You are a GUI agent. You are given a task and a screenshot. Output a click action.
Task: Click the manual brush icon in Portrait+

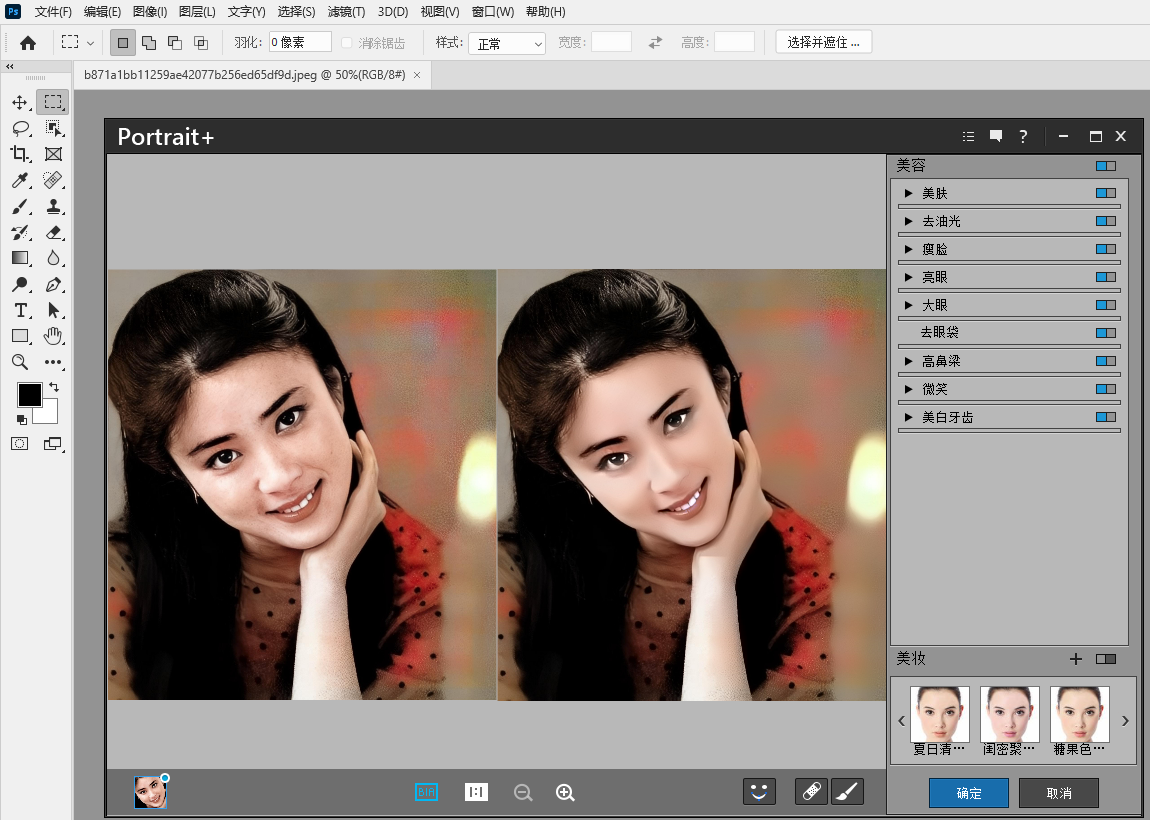pyautogui.click(x=847, y=791)
